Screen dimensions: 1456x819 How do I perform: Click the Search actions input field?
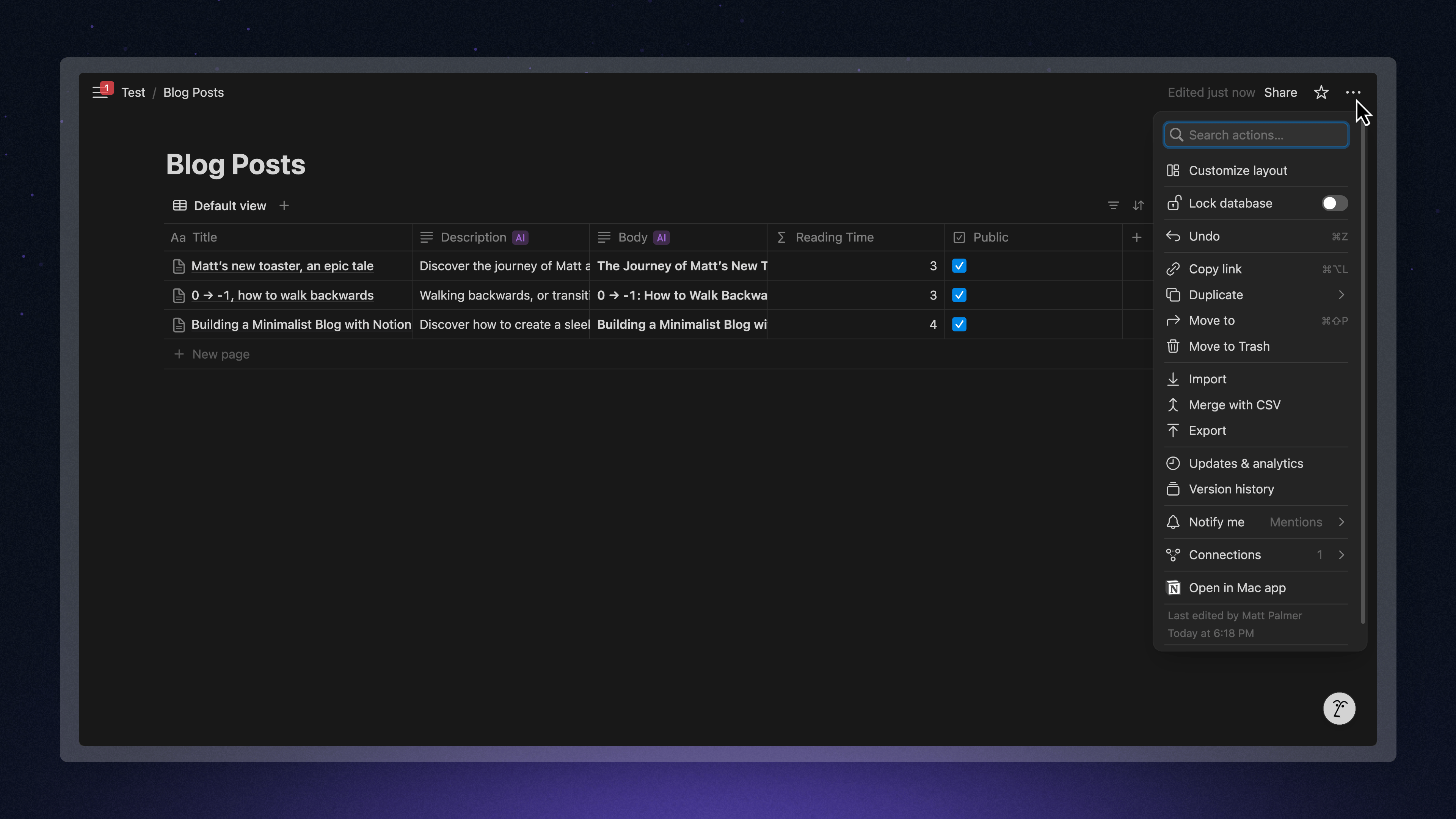[1256, 135]
